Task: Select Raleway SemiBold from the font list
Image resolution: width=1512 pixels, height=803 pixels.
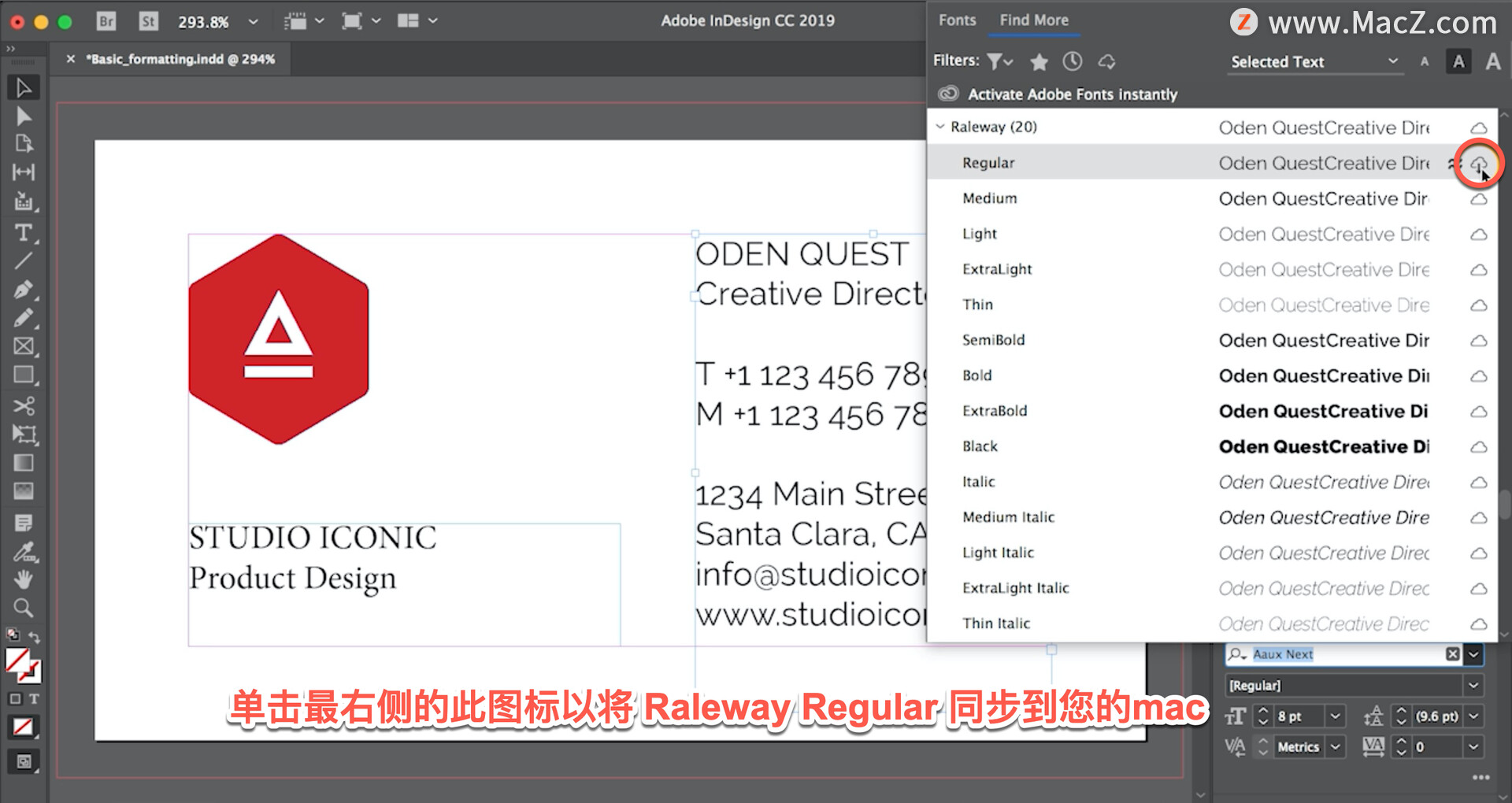Action: tap(994, 340)
